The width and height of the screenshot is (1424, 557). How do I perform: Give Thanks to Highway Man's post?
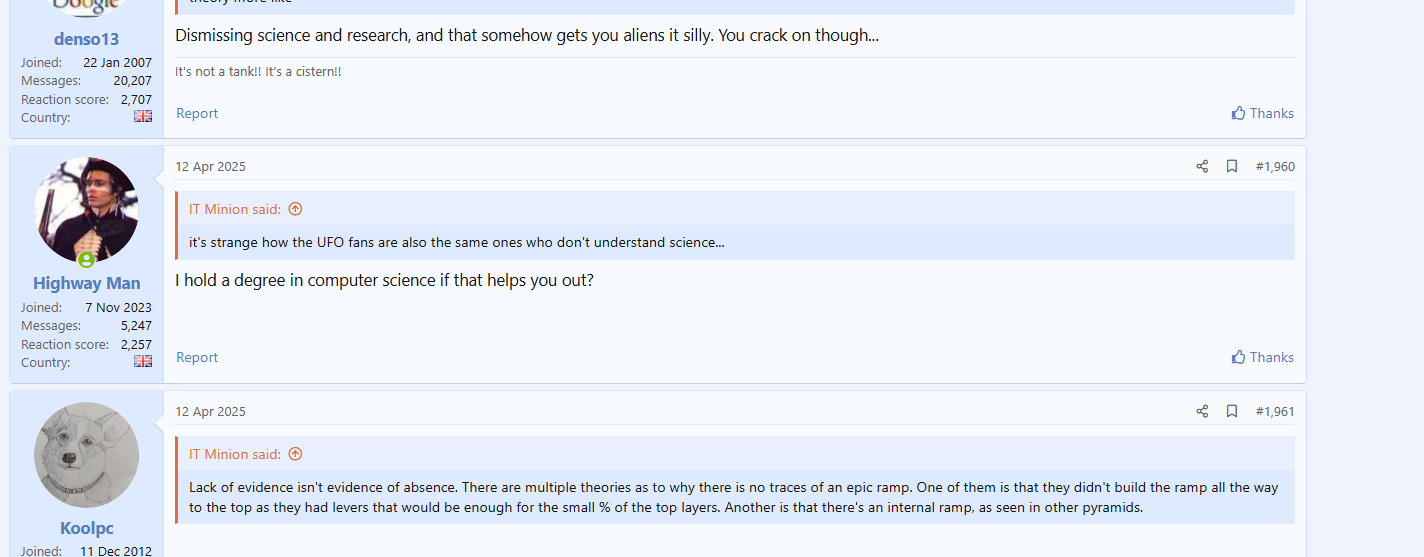(1262, 357)
